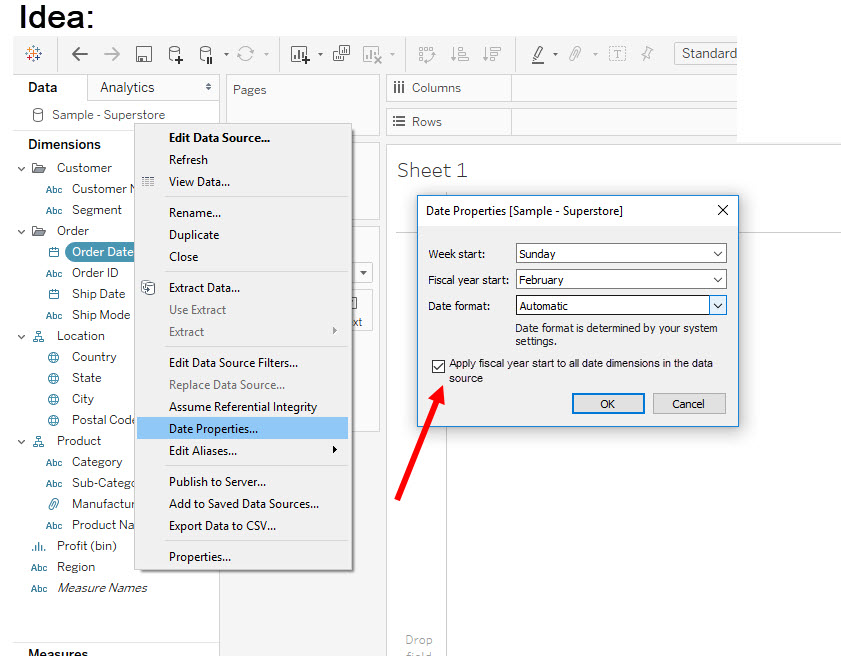841x656 pixels.
Task: Toggle the apply fiscal year start checkbox
Action: pyautogui.click(x=438, y=366)
